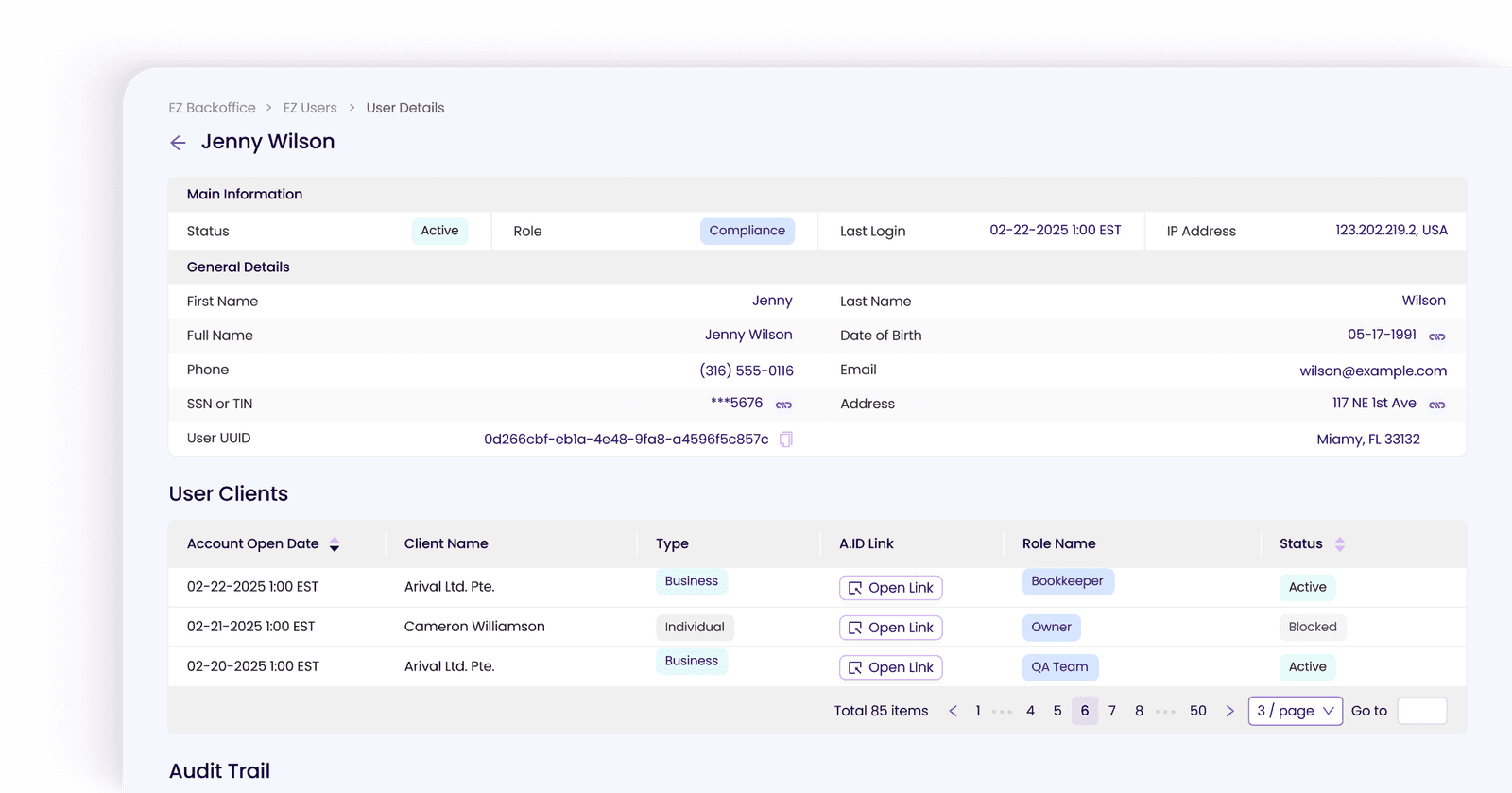
Task: Click the UUID value 0d266cbf-eb1a-4e48-9fa8-a4596f5c857c
Action: click(x=627, y=440)
